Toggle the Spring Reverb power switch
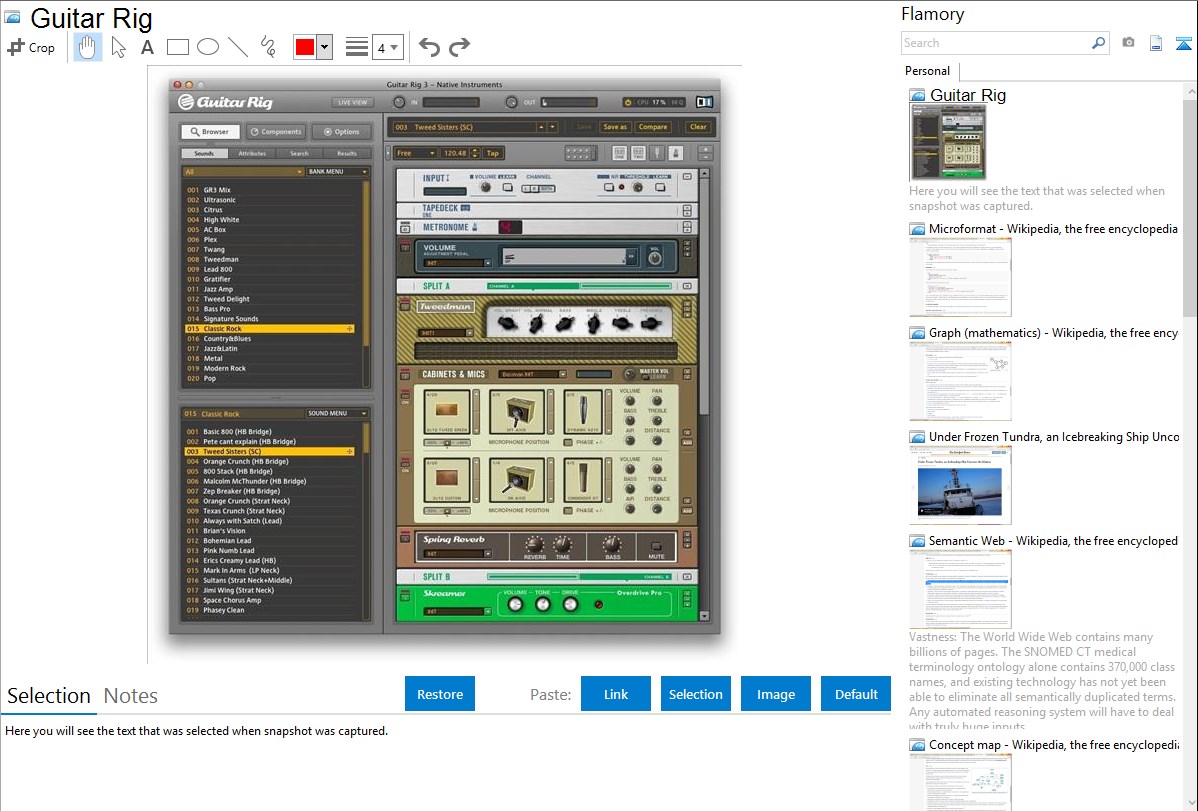The image size is (1198, 811). (x=405, y=537)
